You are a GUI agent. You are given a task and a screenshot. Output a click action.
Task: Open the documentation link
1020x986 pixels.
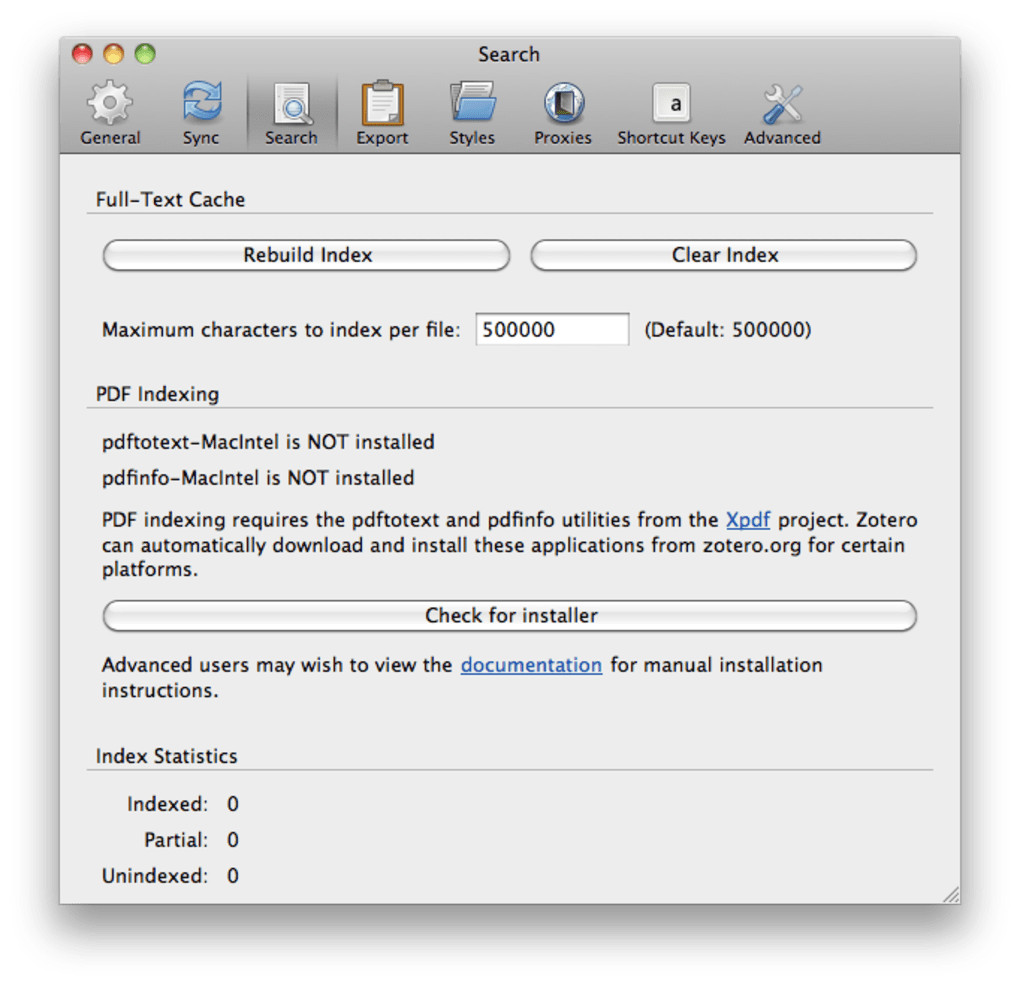(531, 665)
